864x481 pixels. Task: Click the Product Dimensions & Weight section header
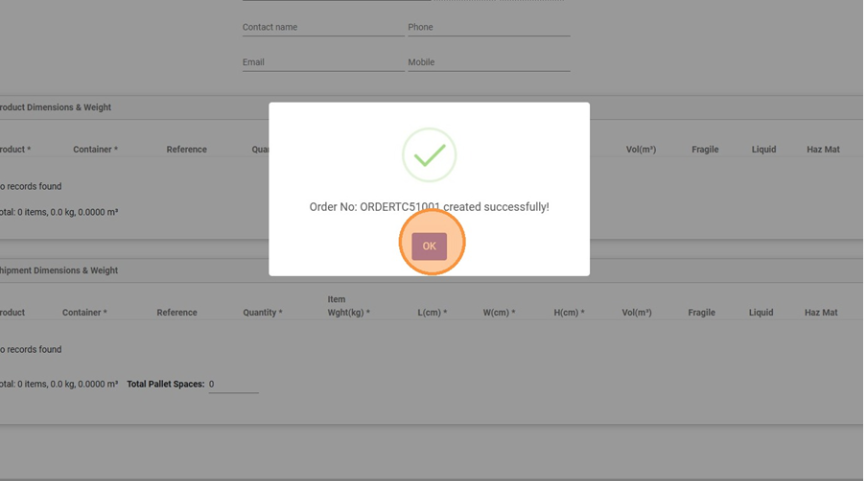tap(55, 108)
